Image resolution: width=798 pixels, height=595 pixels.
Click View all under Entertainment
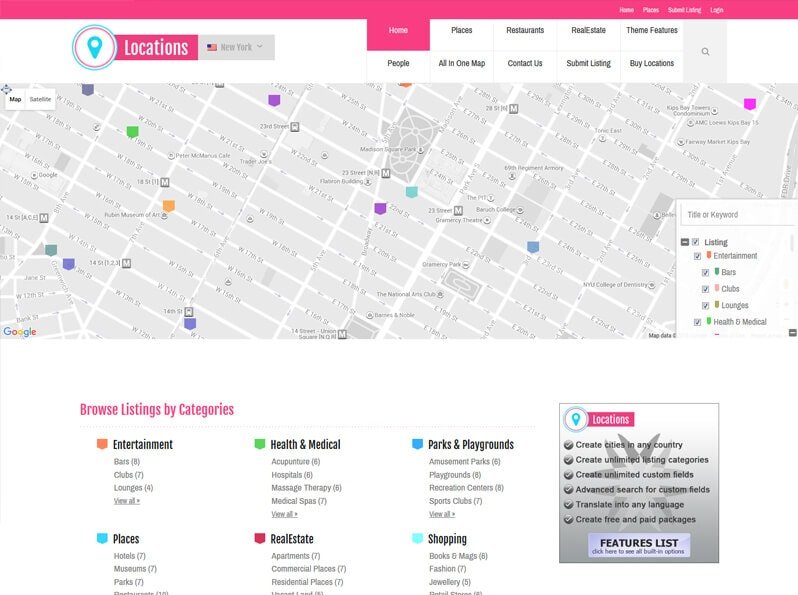pyautogui.click(x=127, y=501)
